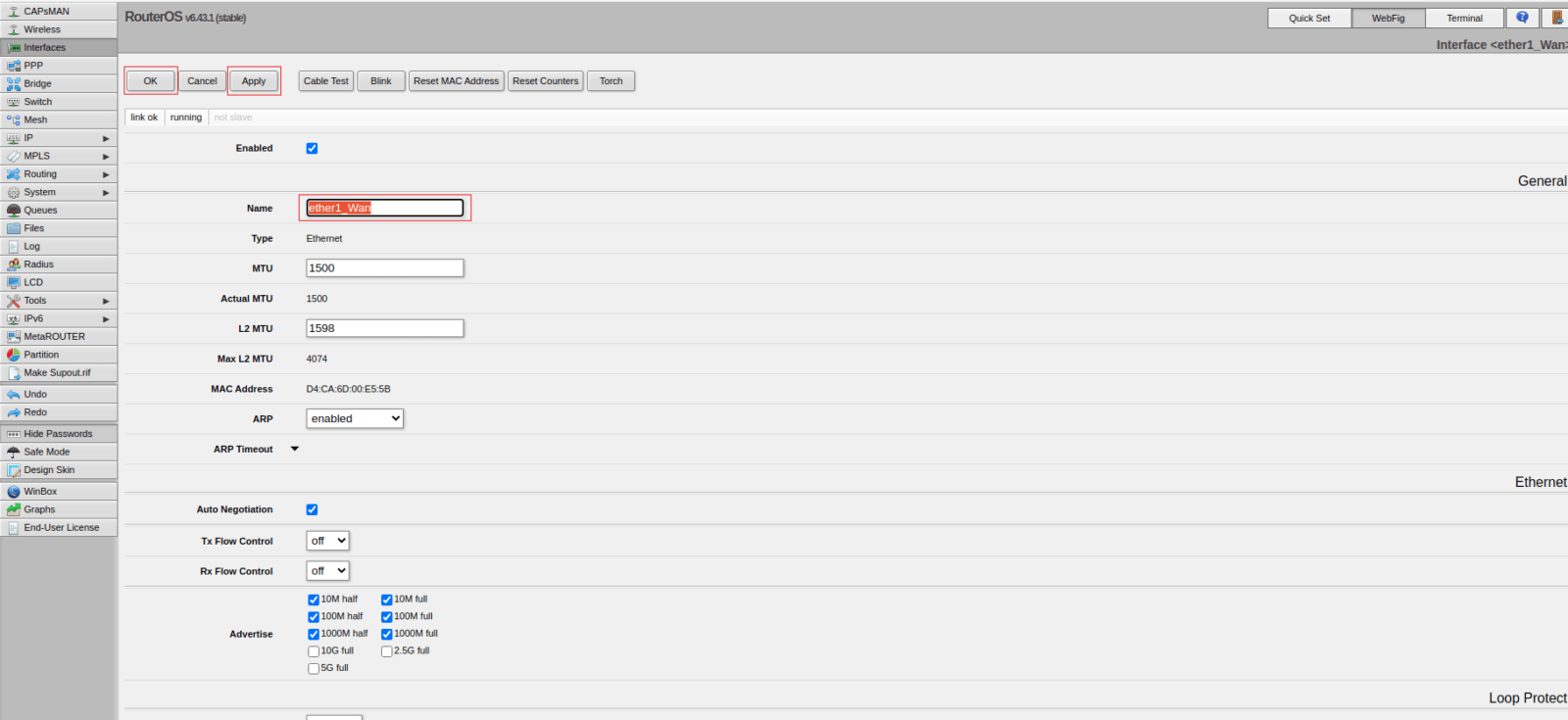Click the Queues sidebar icon
Image resolution: width=1568 pixels, height=720 pixels.
coord(14,211)
